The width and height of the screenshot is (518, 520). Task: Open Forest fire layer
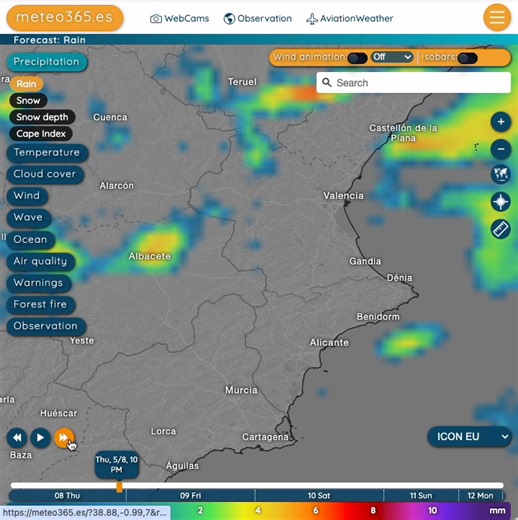pyautogui.click(x=41, y=304)
